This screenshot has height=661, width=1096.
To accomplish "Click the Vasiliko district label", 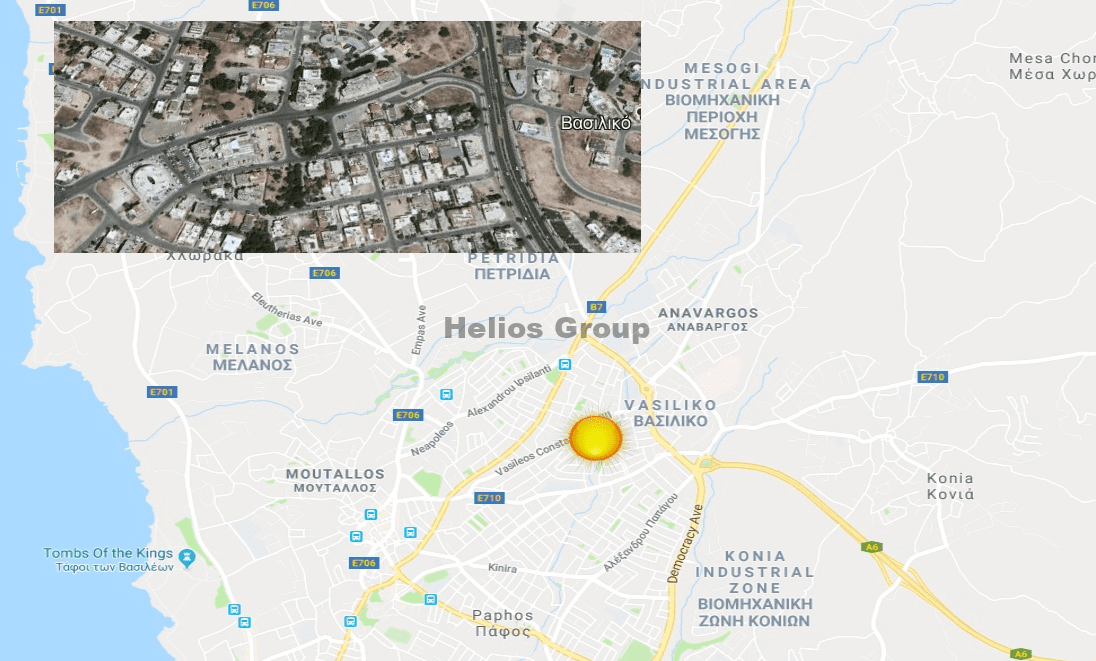I will pos(670,413).
